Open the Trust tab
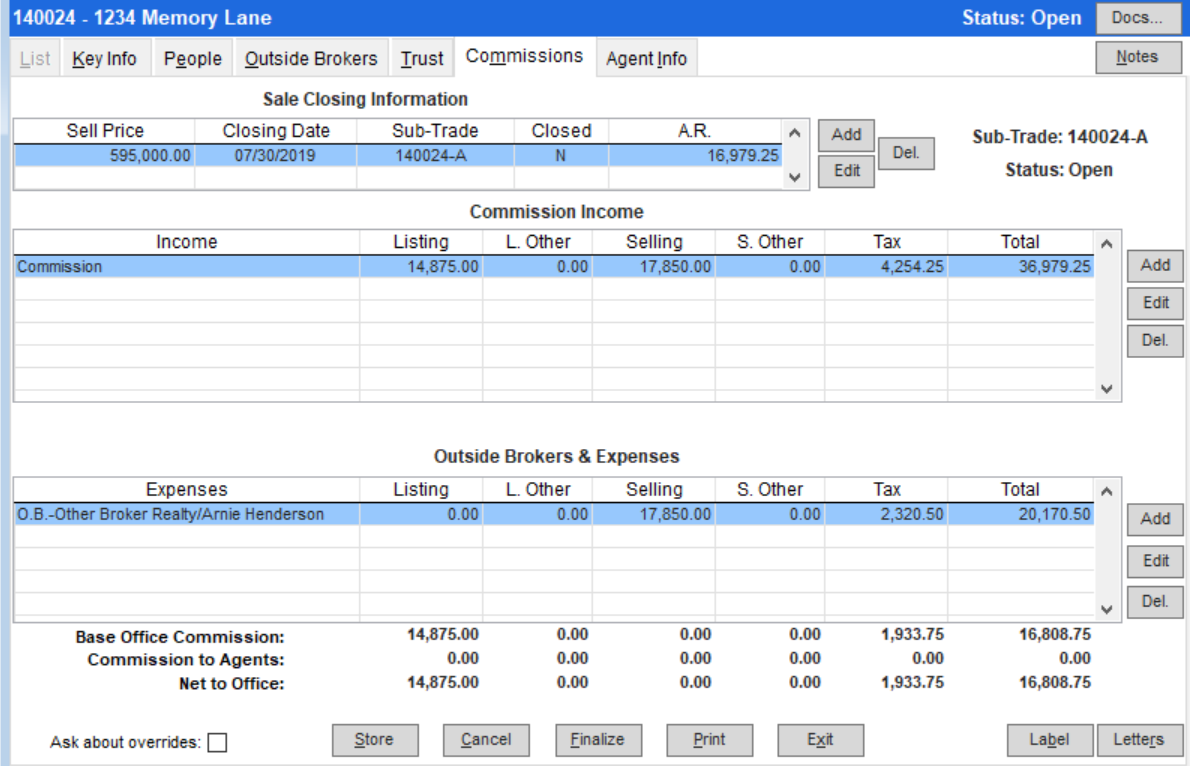The width and height of the screenshot is (1190, 766). 421,58
